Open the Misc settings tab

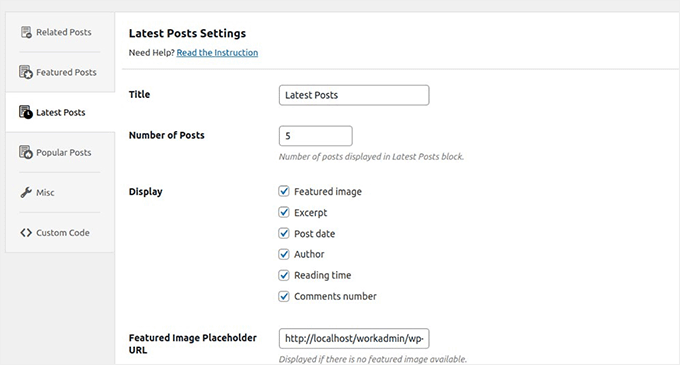pos(60,192)
